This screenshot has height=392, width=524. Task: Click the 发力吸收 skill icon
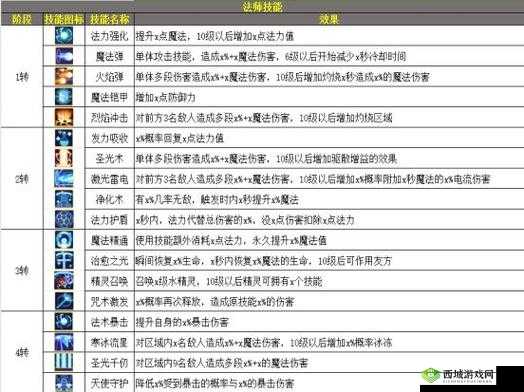point(64,138)
